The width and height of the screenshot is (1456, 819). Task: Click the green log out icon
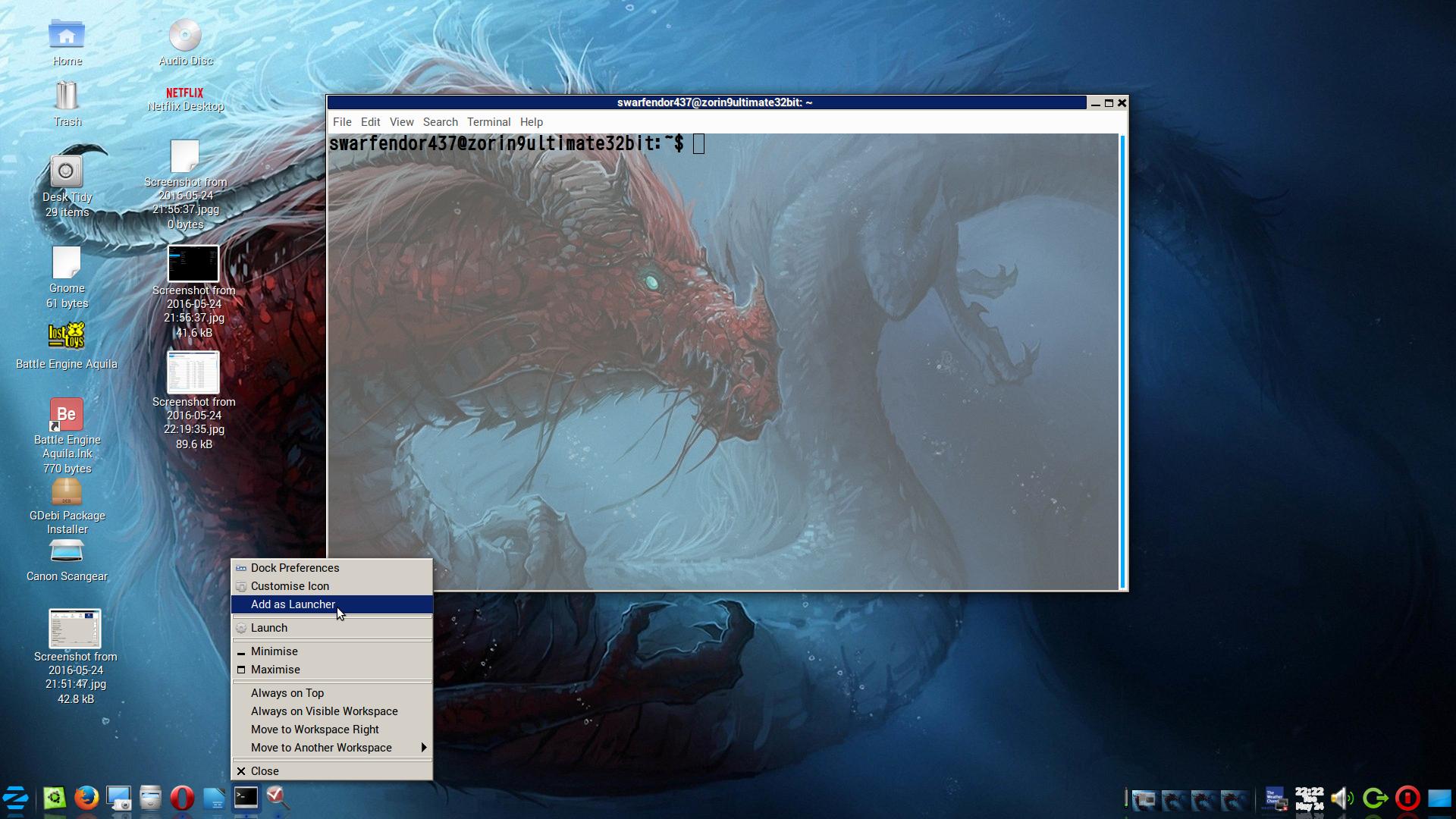pyautogui.click(x=1374, y=799)
